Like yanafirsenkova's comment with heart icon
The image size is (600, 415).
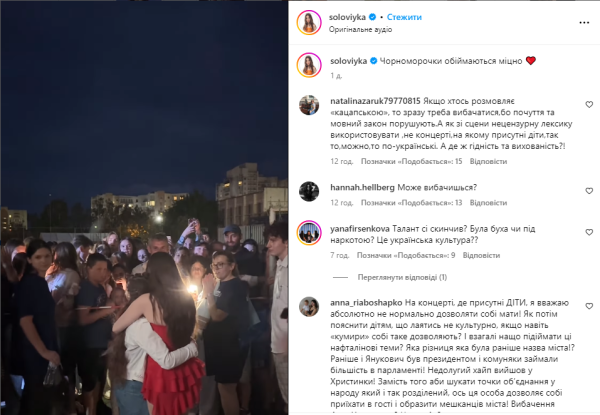click(589, 232)
